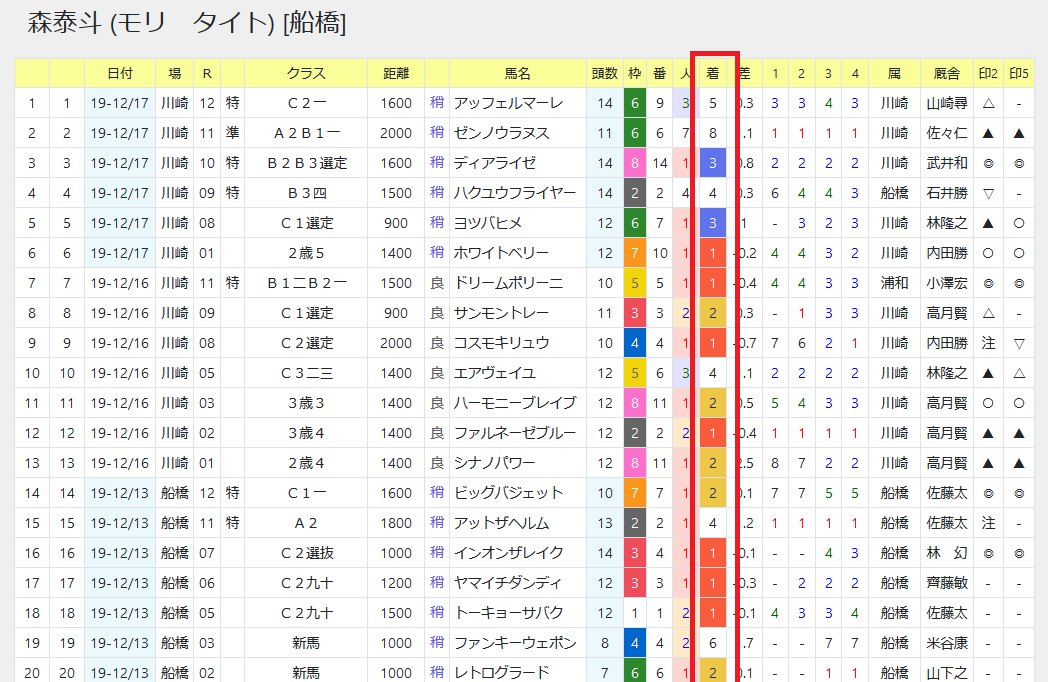Select horse name ファンキーウェポン
Image resolution: width=1048 pixels, height=682 pixels.
515,643
